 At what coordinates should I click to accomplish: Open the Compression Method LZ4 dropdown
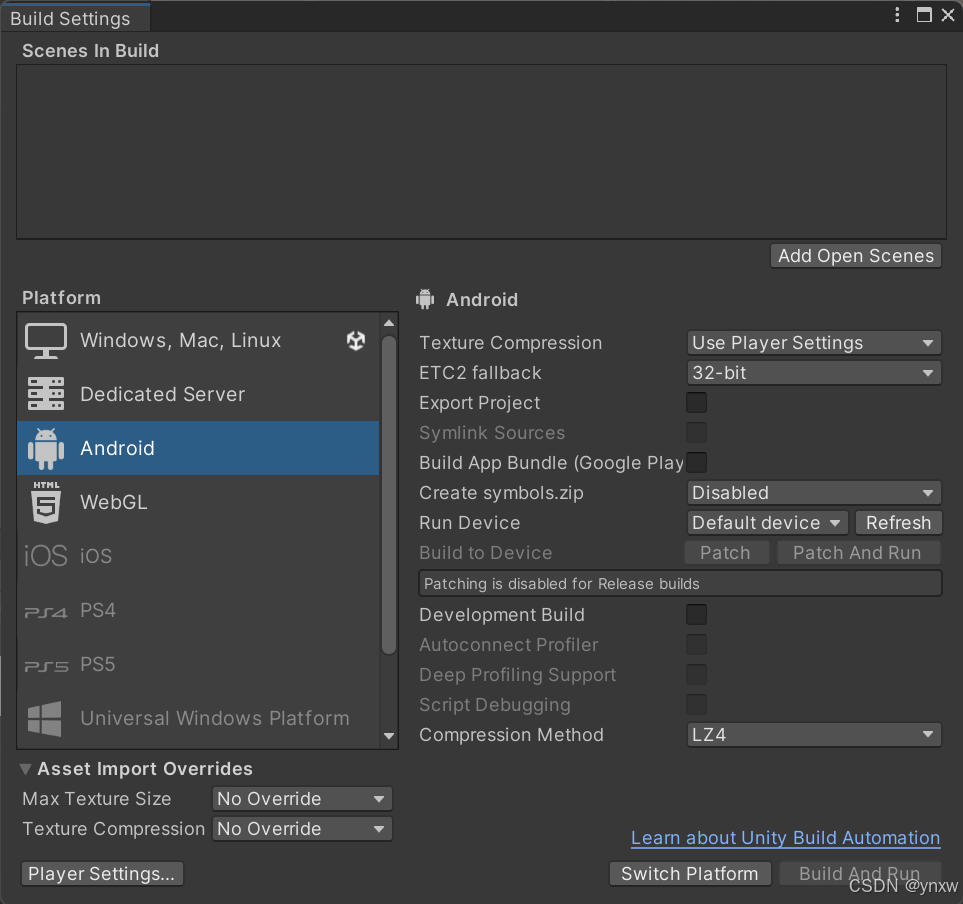[x=813, y=734]
